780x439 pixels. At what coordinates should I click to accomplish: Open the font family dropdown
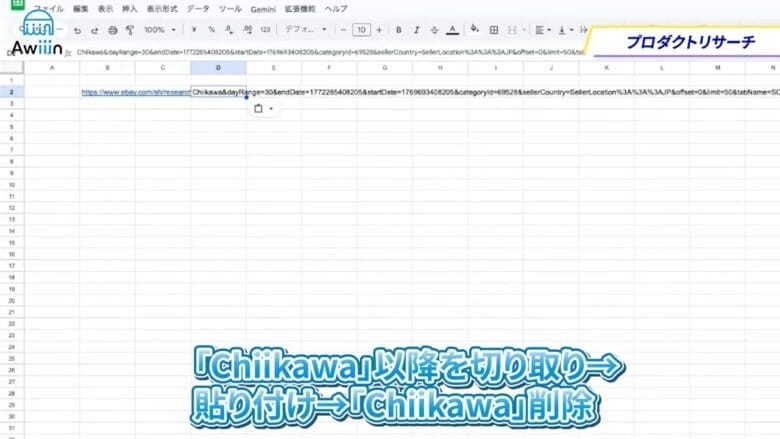click(x=305, y=30)
